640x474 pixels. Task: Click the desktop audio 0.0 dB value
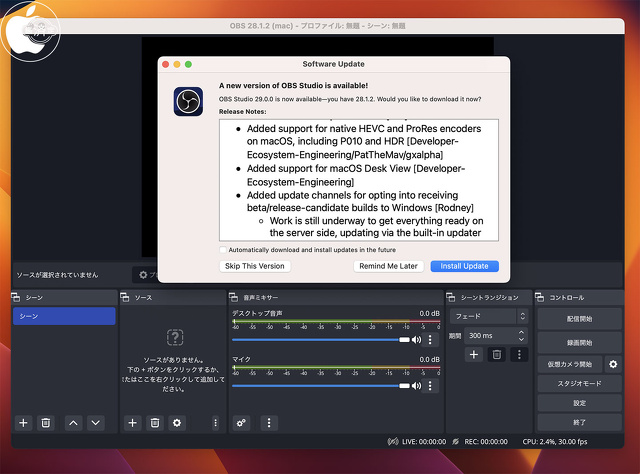coord(429,313)
